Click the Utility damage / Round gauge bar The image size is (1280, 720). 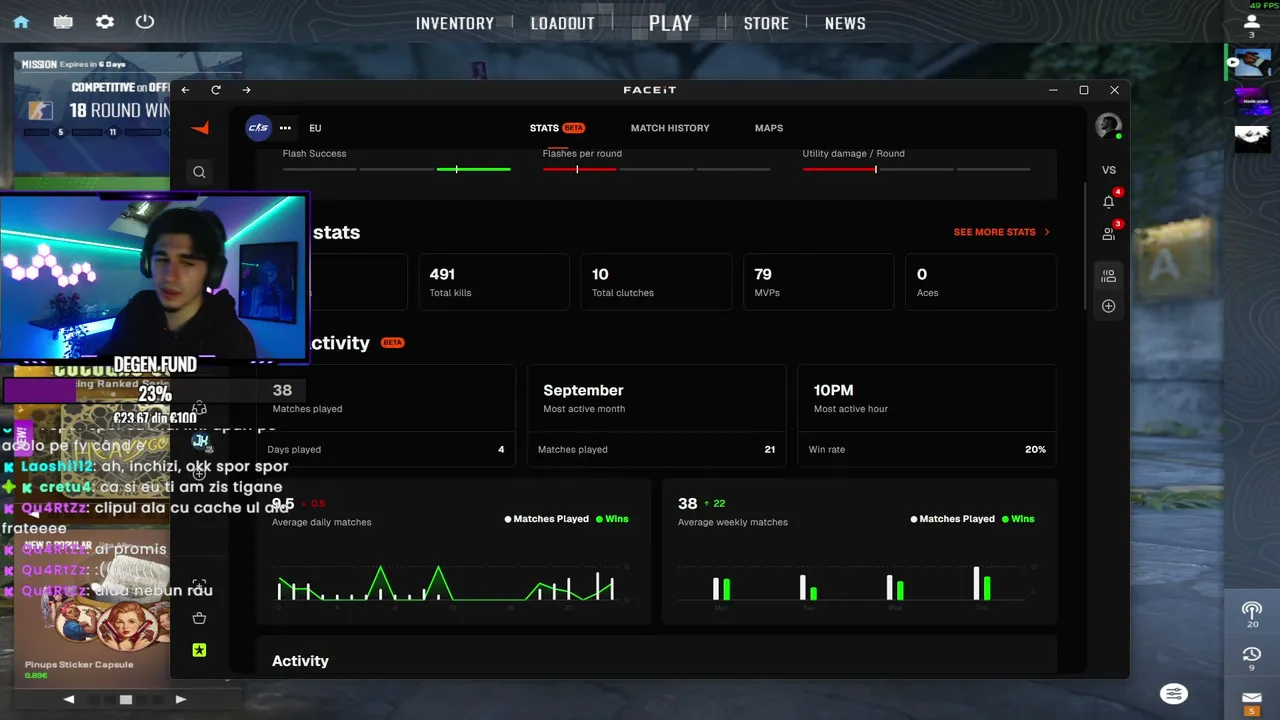916,169
